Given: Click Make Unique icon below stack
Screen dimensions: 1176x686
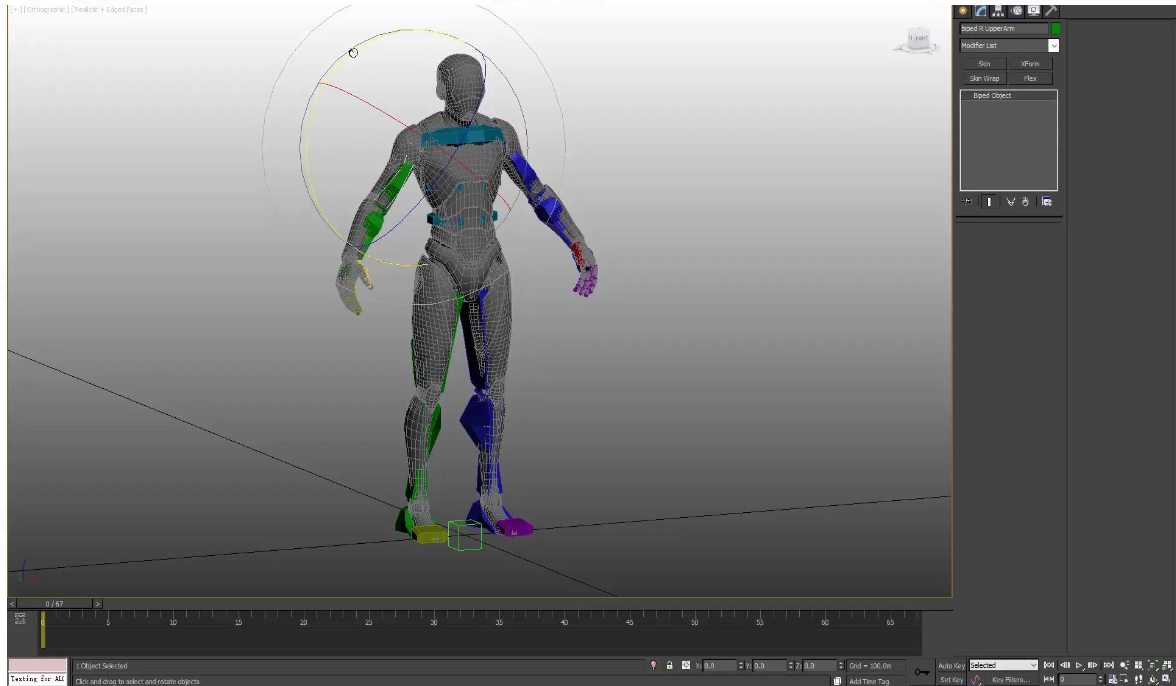Looking at the screenshot, I should (x=1010, y=202).
